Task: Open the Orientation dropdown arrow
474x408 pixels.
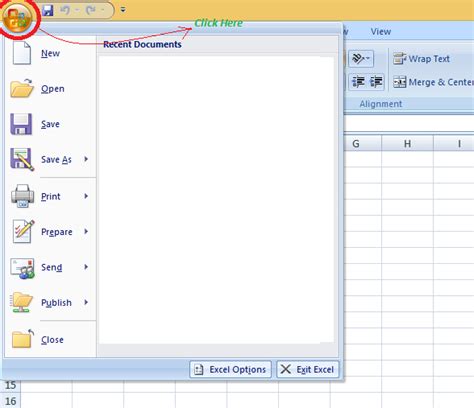Action: click(368, 59)
